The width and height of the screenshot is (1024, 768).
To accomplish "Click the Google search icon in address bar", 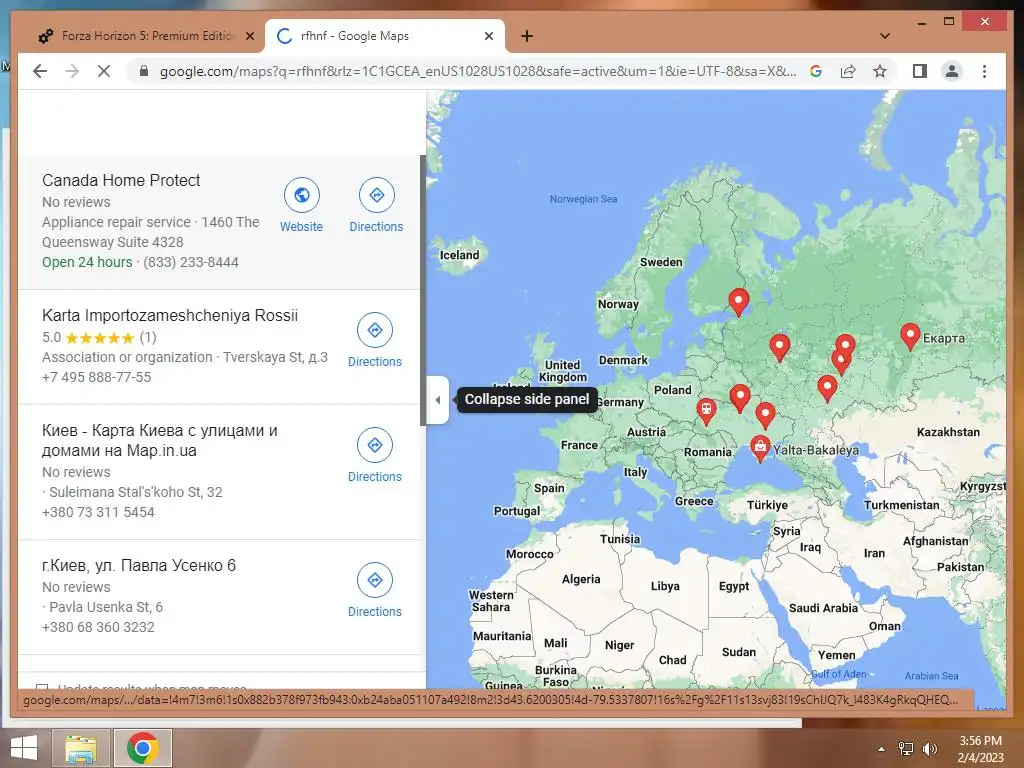I will pos(816,71).
